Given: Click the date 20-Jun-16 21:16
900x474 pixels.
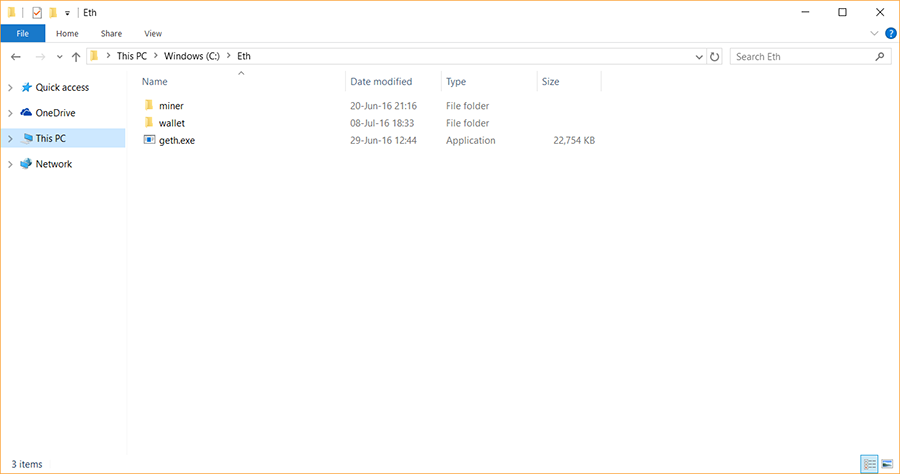Looking at the screenshot, I should click(383, 106).
